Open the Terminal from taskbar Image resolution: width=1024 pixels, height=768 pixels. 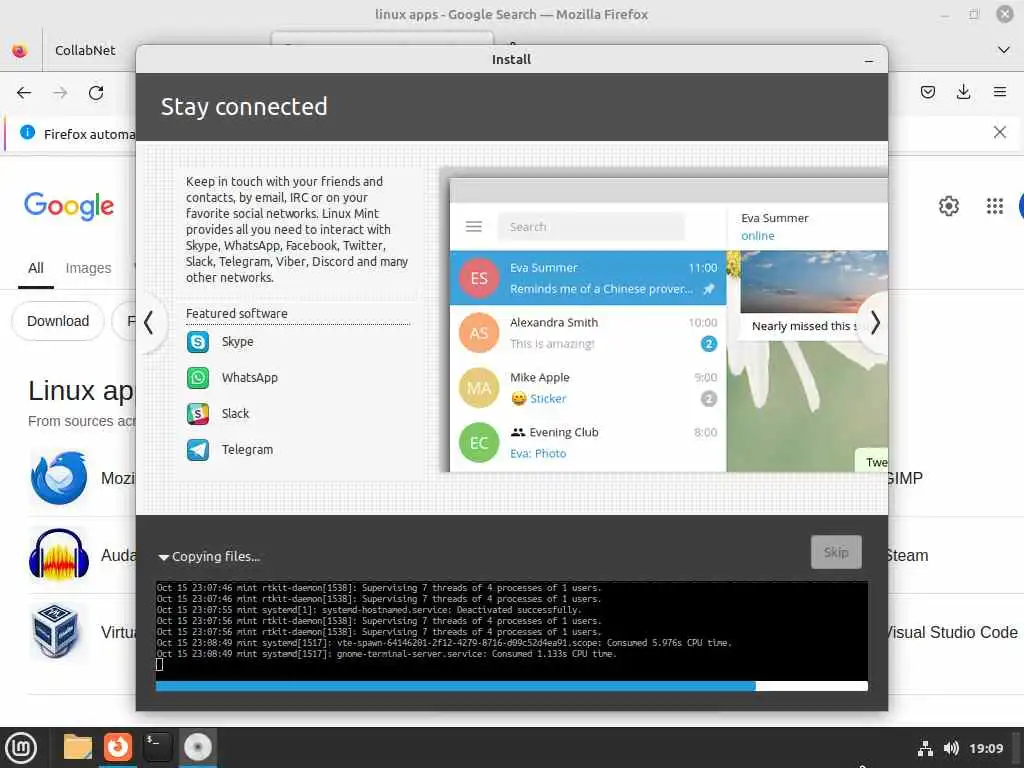157,747
